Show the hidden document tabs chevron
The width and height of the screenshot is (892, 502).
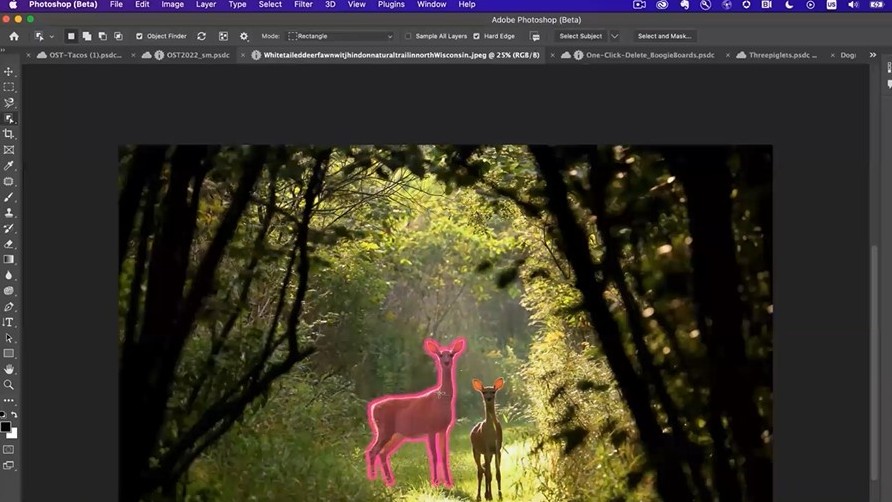[873, 55]
